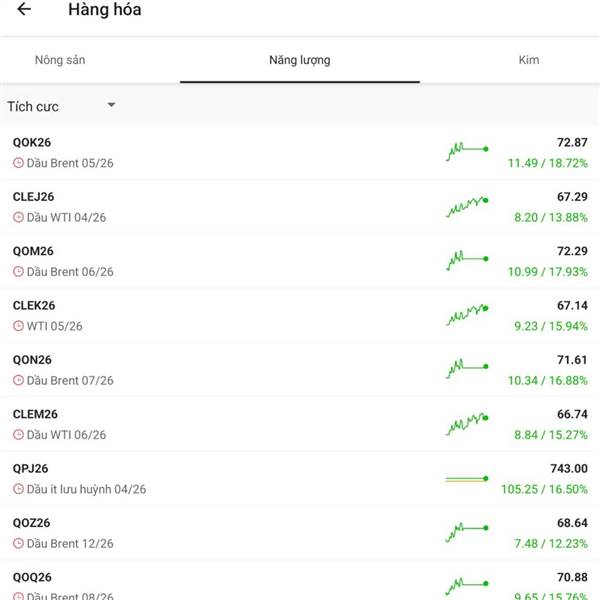Image resolution: width=600 pixels, height=600 pixels.
Task: Click clock icon beside WTI 05/26
Action: click(x=18, y=326)
